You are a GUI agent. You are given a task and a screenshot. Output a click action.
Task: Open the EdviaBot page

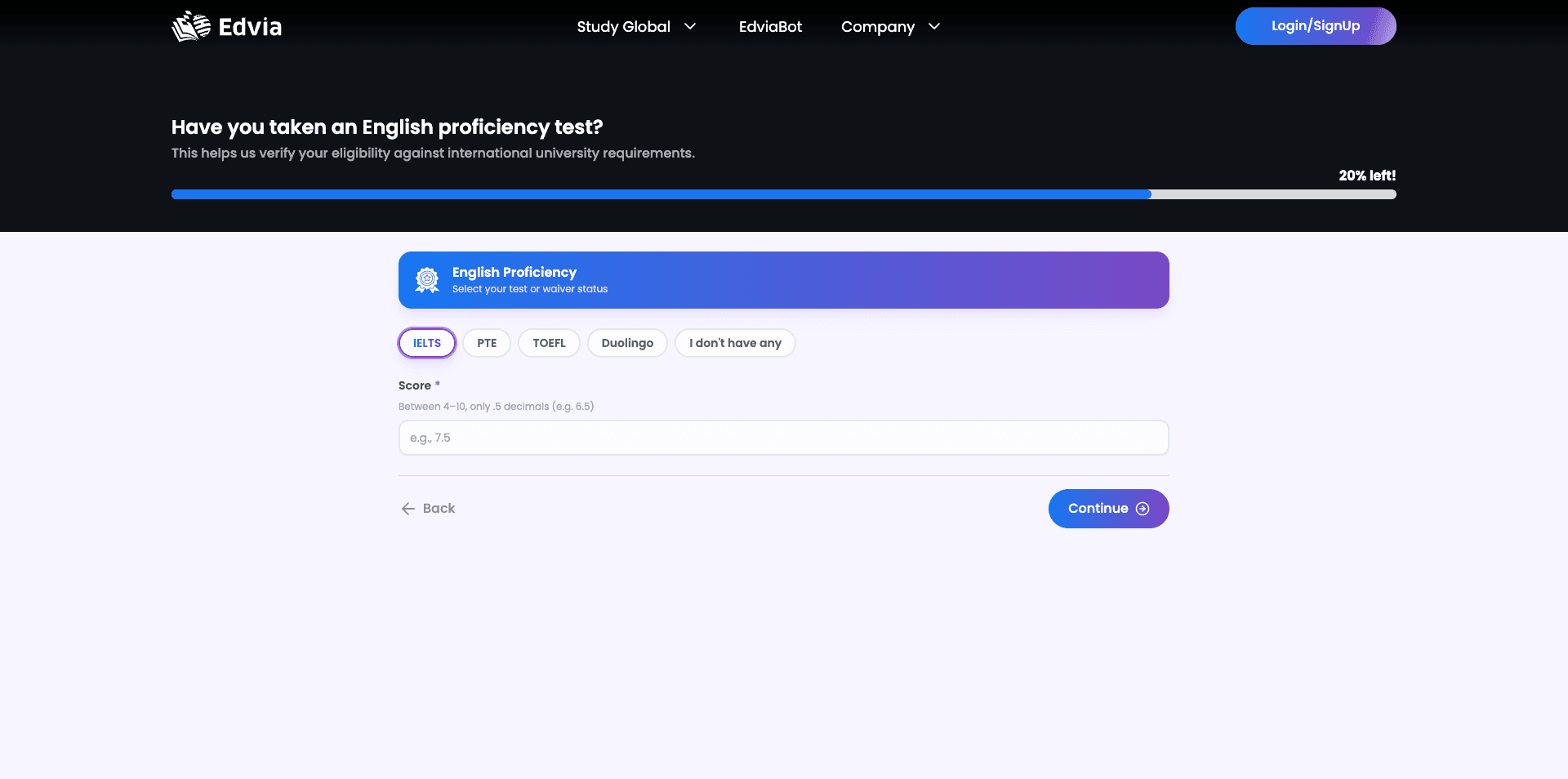770,26
